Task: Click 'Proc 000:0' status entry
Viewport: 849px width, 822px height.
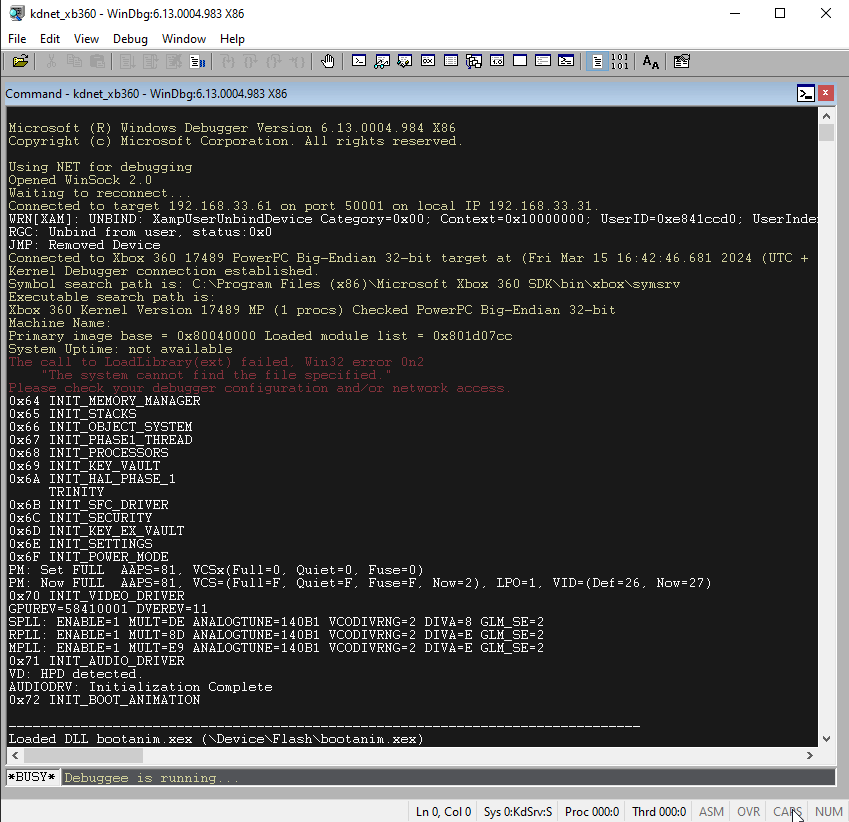Action: point(591,812)
